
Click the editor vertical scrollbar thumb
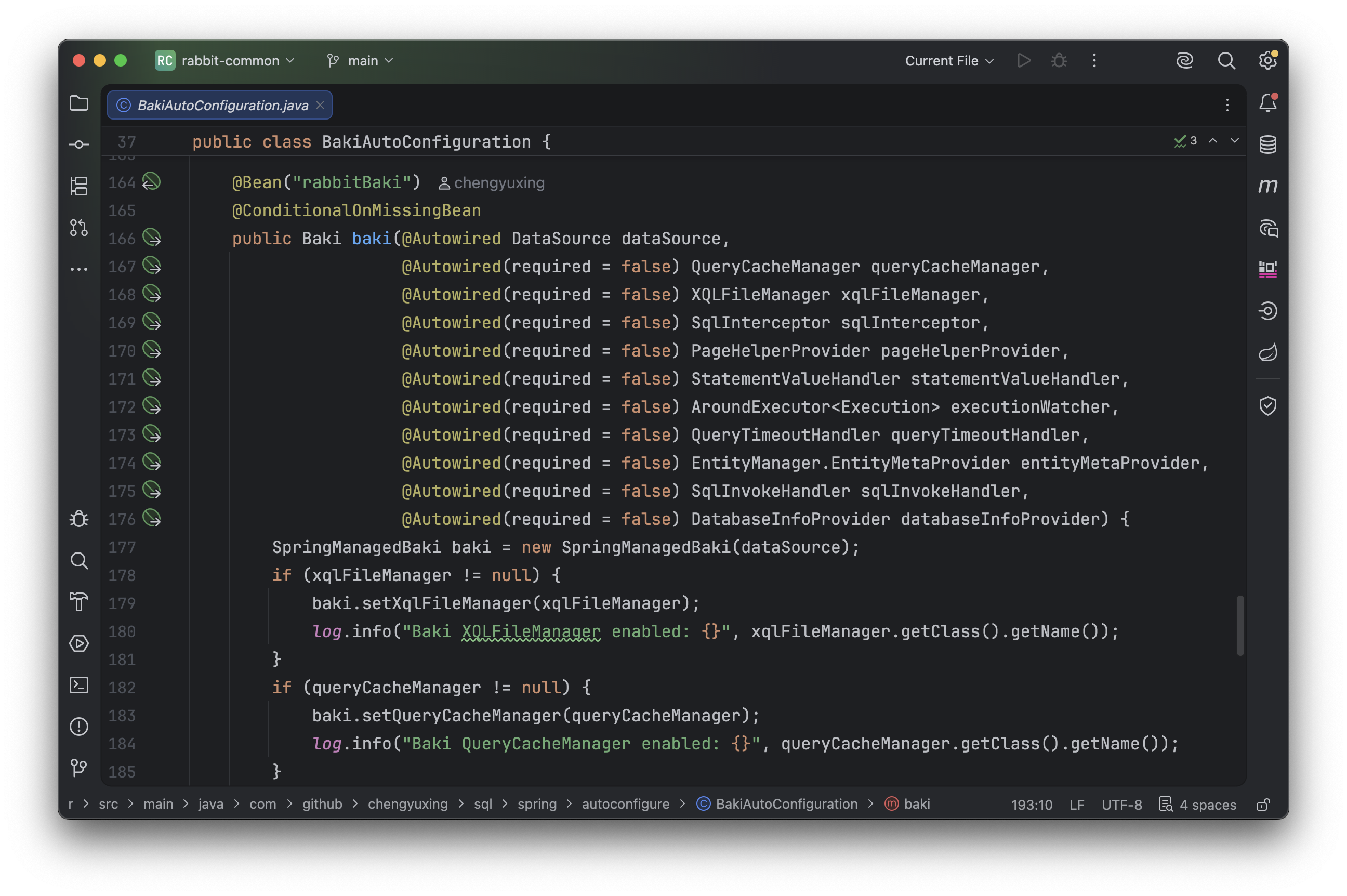[x=1239, y=626]
